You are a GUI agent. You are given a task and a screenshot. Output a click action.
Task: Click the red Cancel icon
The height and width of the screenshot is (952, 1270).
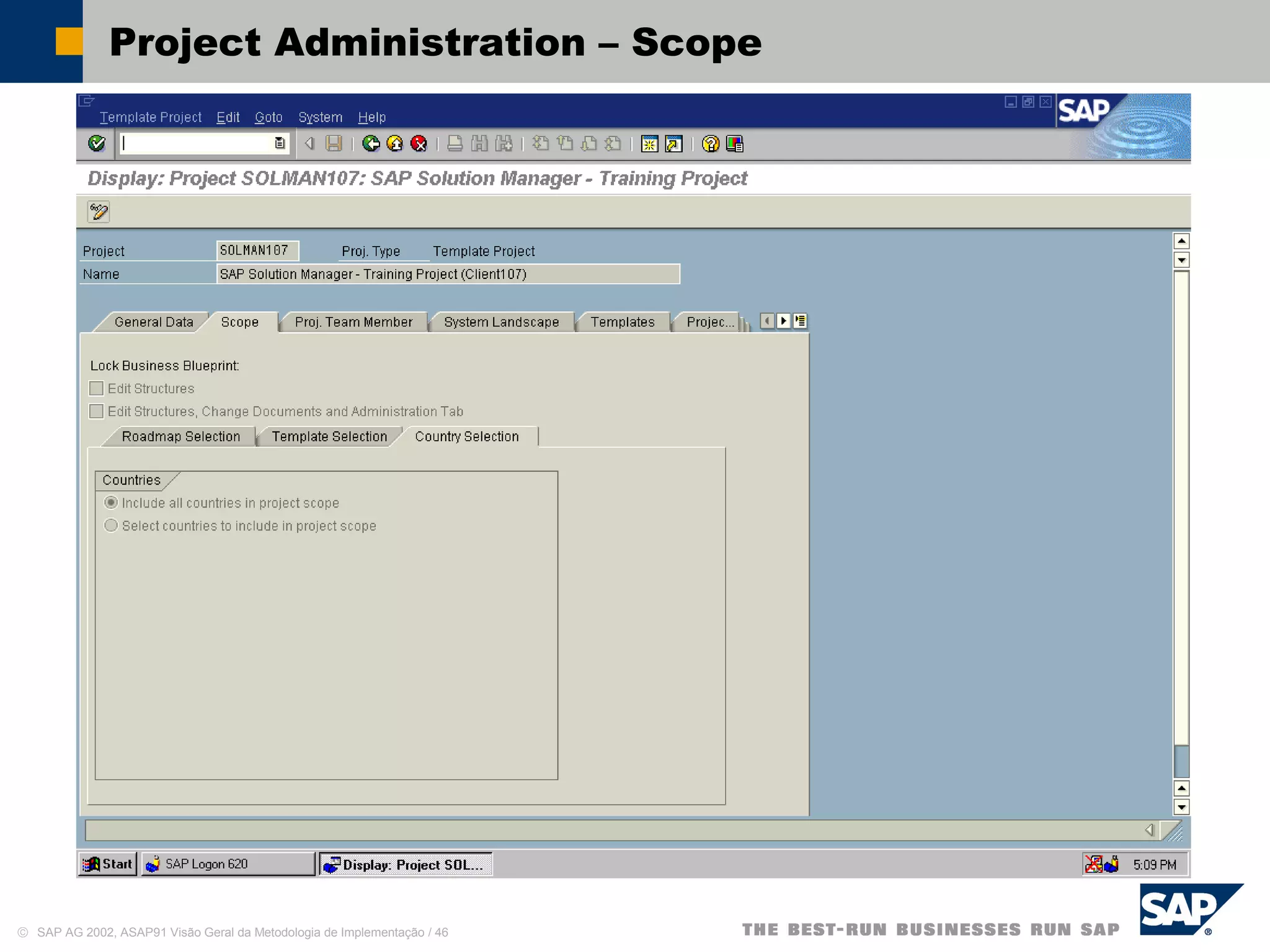pos(419,144)
